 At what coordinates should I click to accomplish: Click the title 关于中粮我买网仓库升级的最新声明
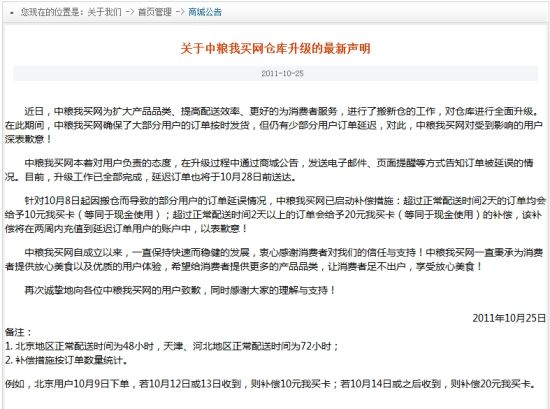[x=275, y=48]
